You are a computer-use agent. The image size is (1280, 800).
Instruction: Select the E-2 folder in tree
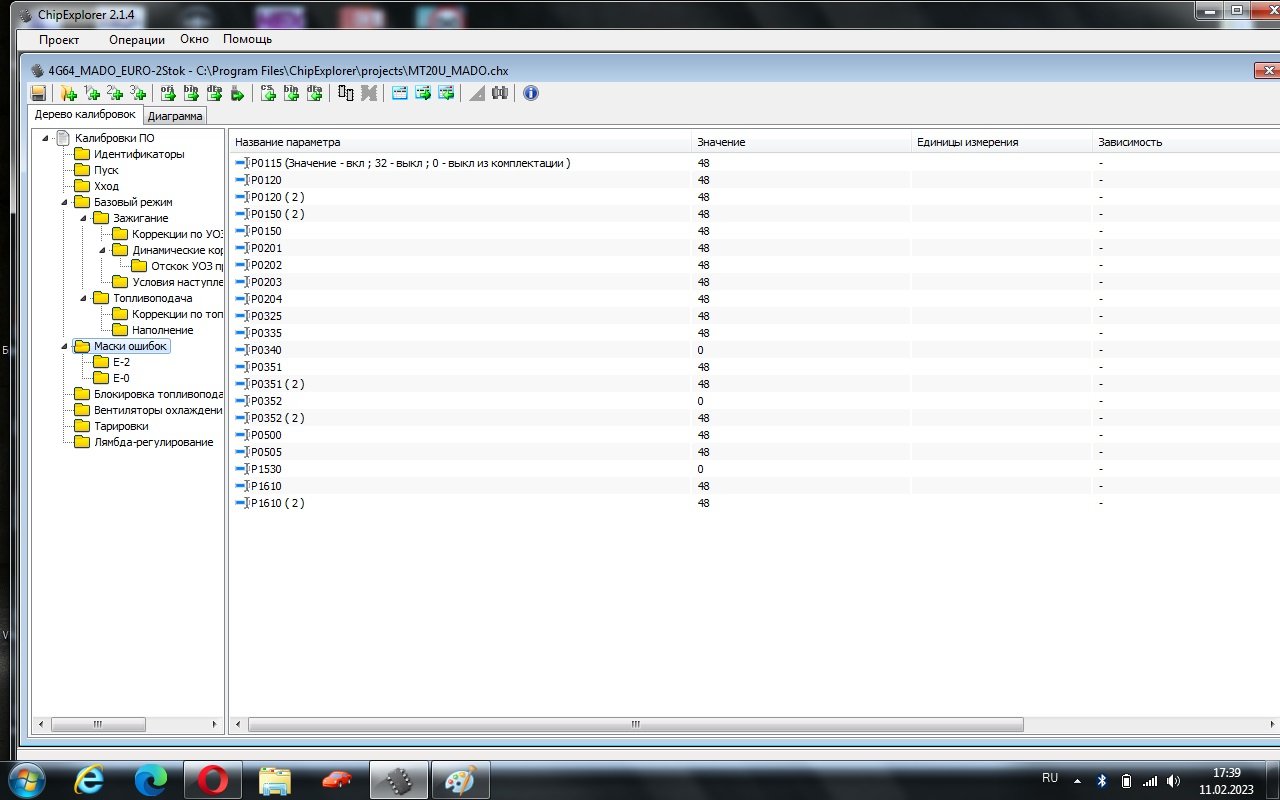tap(120, 362)
